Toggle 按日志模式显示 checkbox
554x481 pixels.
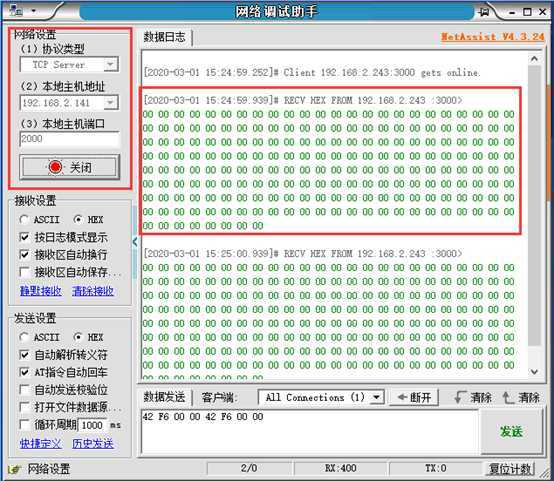coord(24,237)
